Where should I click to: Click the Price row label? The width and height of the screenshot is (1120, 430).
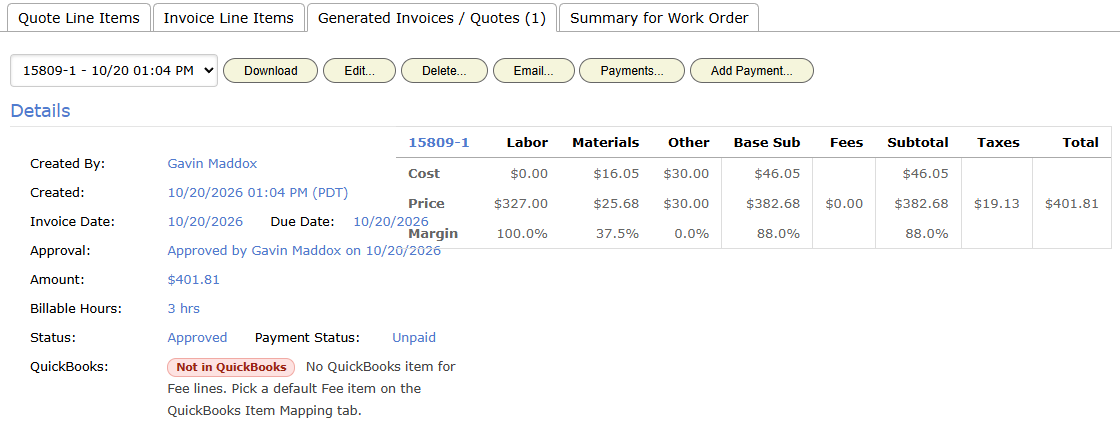click(426, 204)
